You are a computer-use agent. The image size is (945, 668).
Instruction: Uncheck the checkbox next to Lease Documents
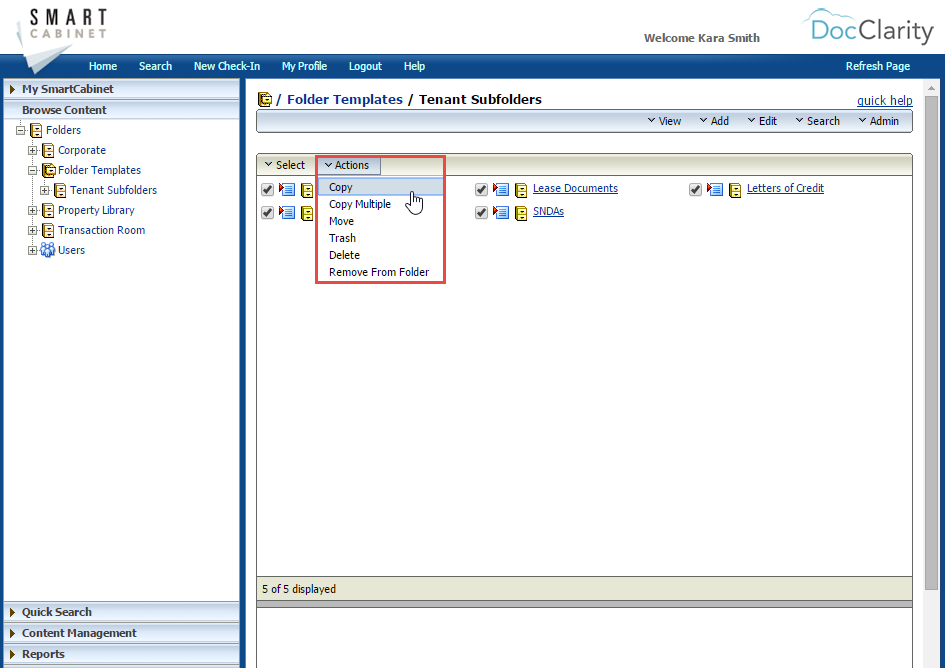click(481, 189)
